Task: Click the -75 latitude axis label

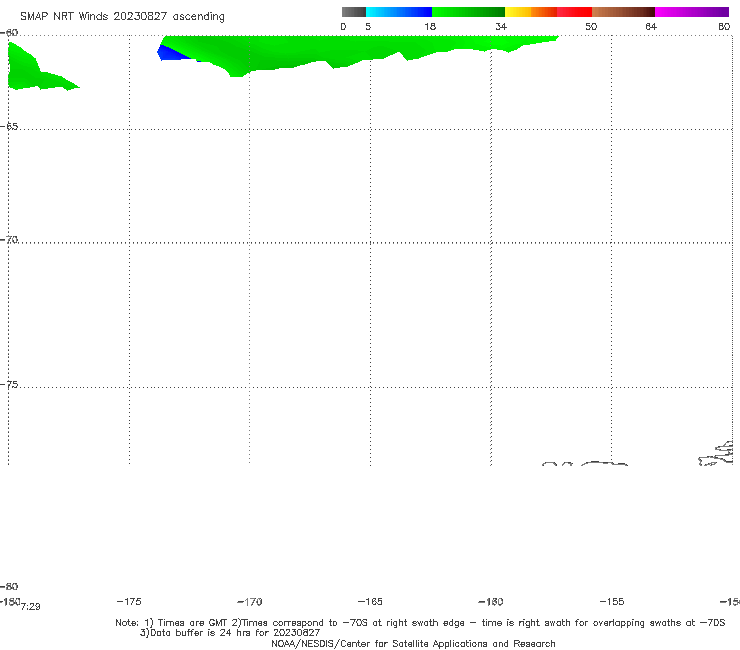Action: (9, 385)
